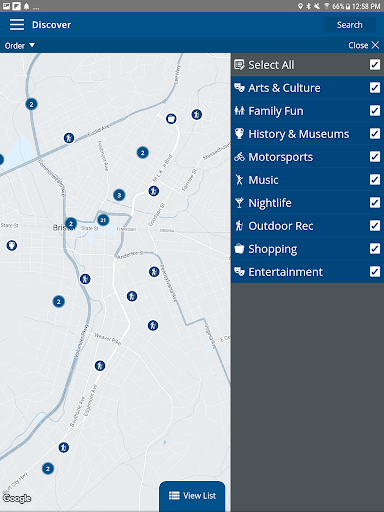Uncheck the Shopping checkbox
Screen dimensions: 384x512
[x=375, y=249]
